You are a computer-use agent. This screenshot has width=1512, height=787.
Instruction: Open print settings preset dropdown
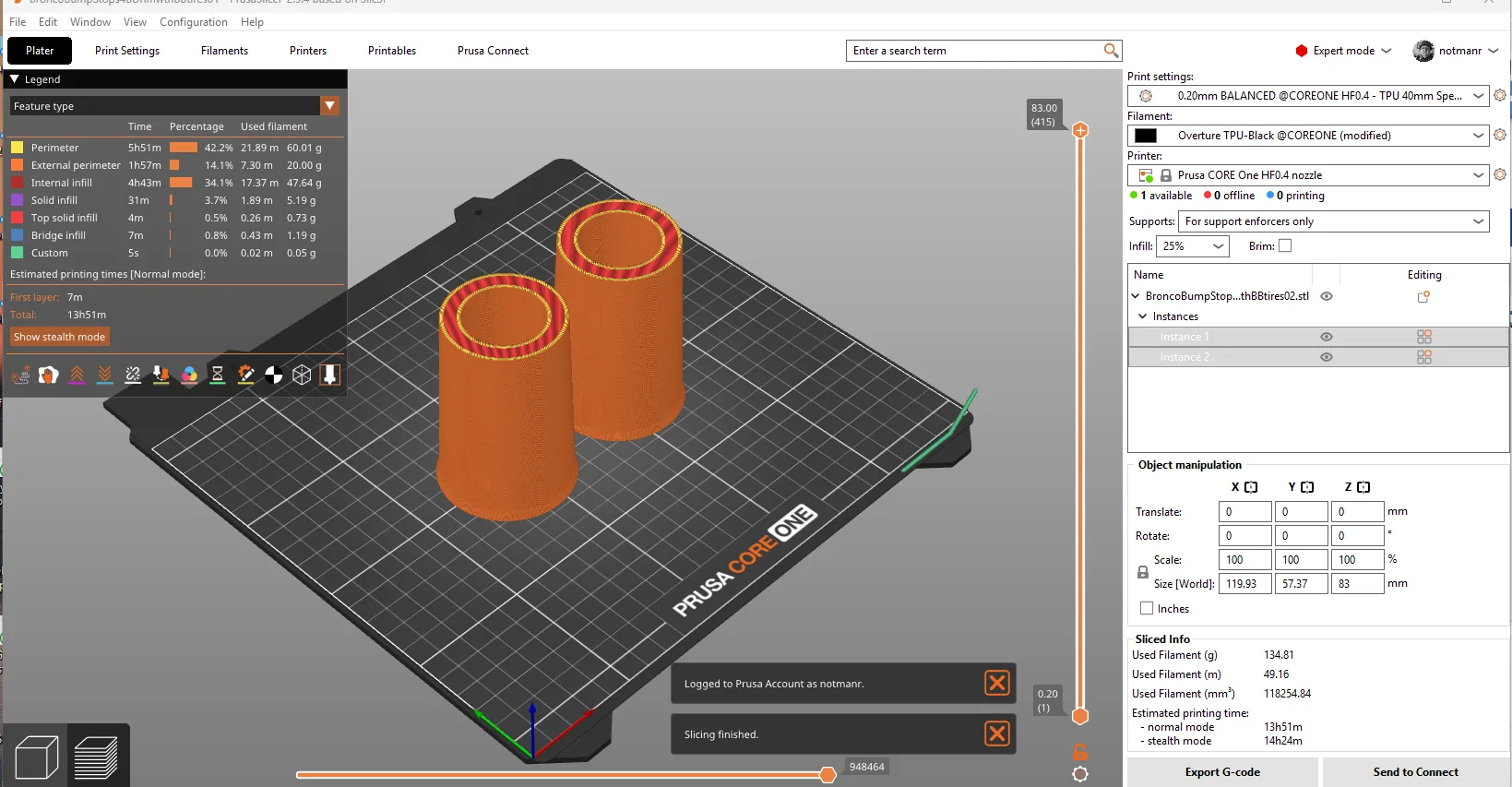[x=1478, y=95]
